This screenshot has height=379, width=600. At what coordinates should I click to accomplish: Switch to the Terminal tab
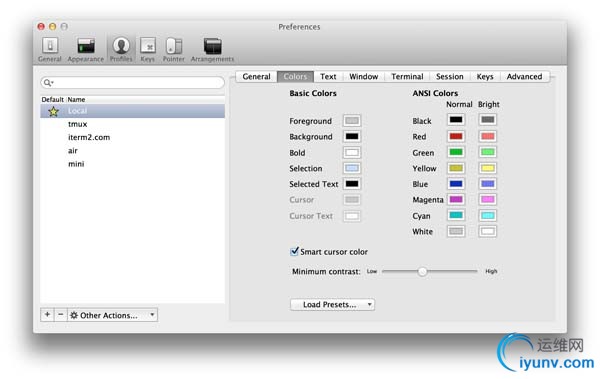click(x=407, y=77)
